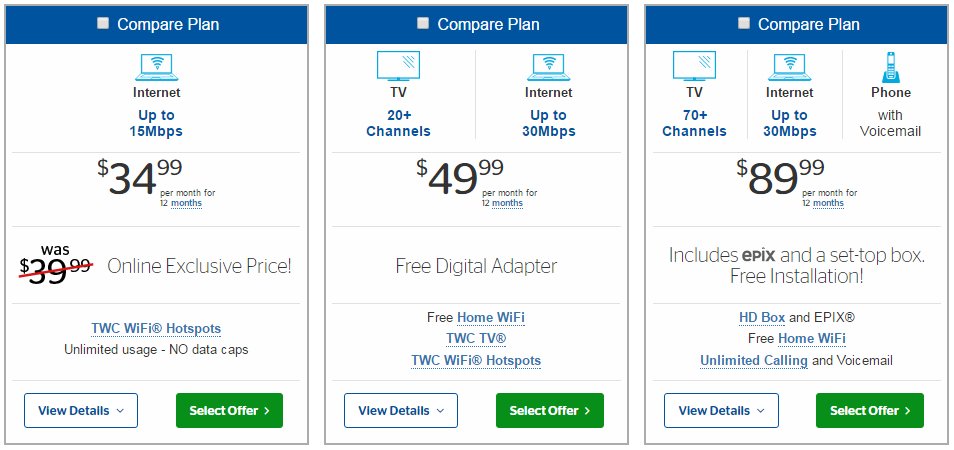Expand View Details for the TV and Internet plan

[x=401, y=410]
